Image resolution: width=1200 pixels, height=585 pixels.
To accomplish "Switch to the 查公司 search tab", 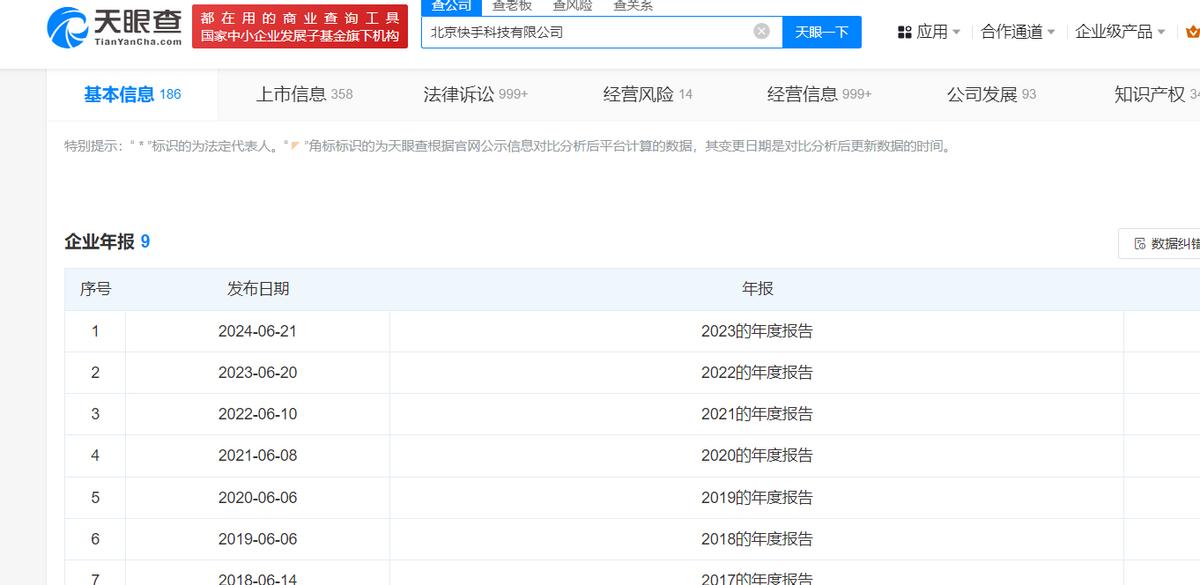I will 451,6.
